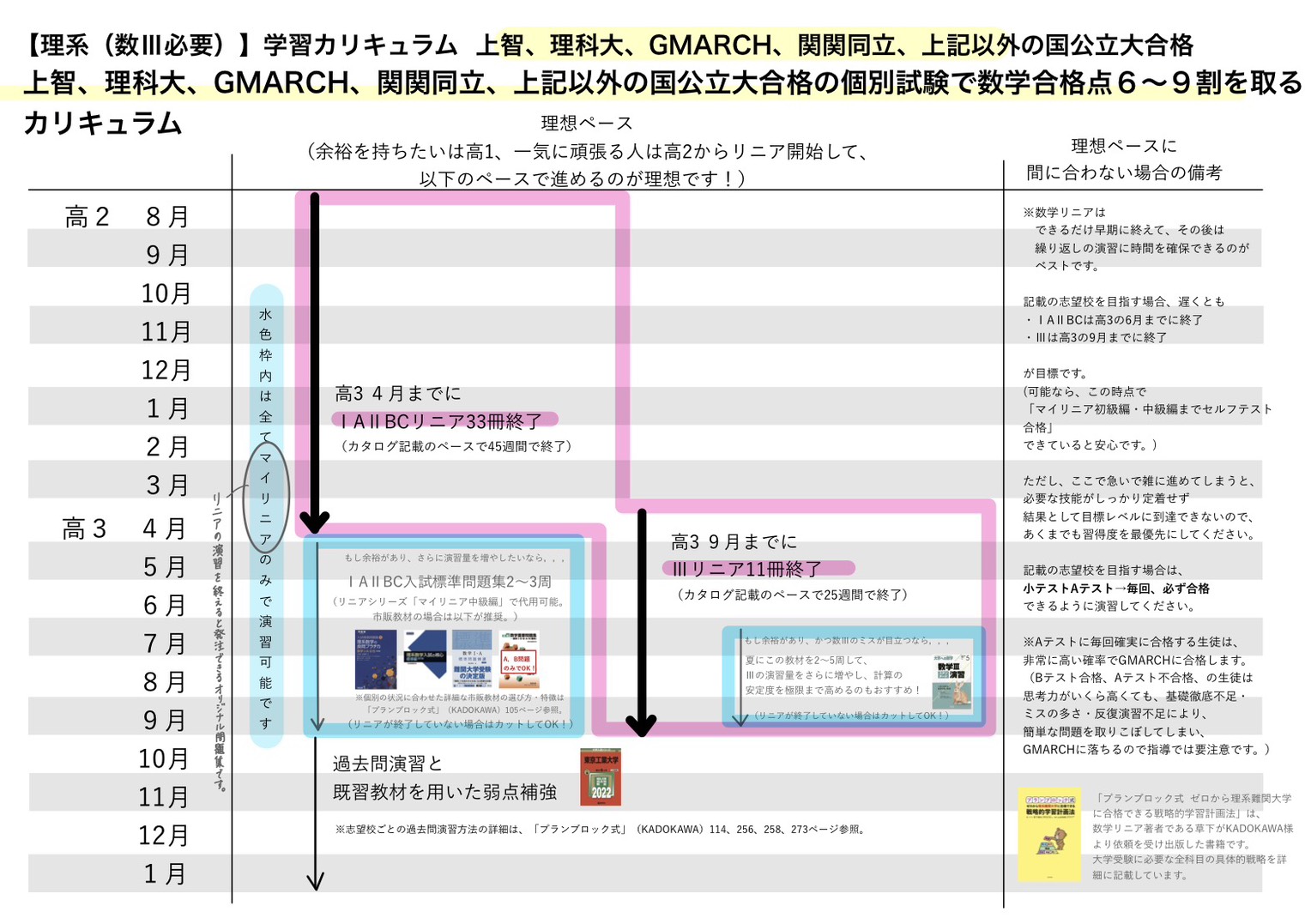This screenshot has width=1305, height=924.
Task: Click the dark blue first book cover thumbnail
Action: [x=376, y=660]
